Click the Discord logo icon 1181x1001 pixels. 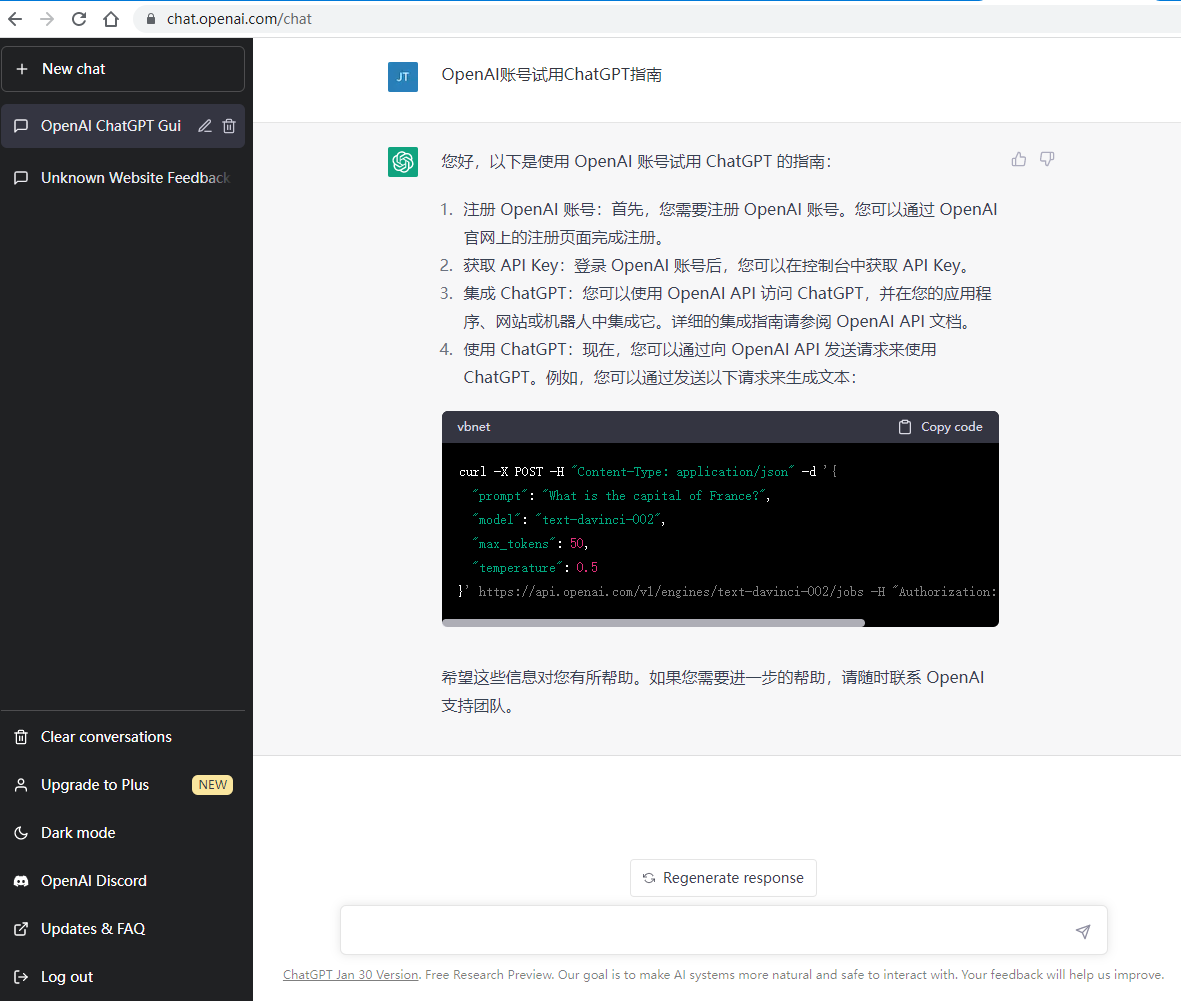pos(21,880)
